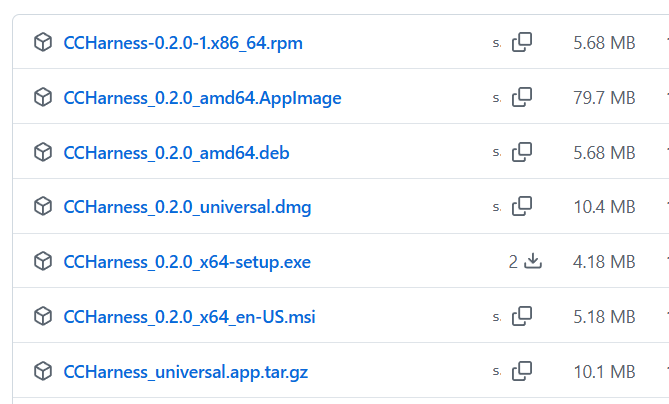Download CCHarness_0.2.0_x64-setup.exe installer
Viewport: 669px width, 404px height.
tap(187, 262)
